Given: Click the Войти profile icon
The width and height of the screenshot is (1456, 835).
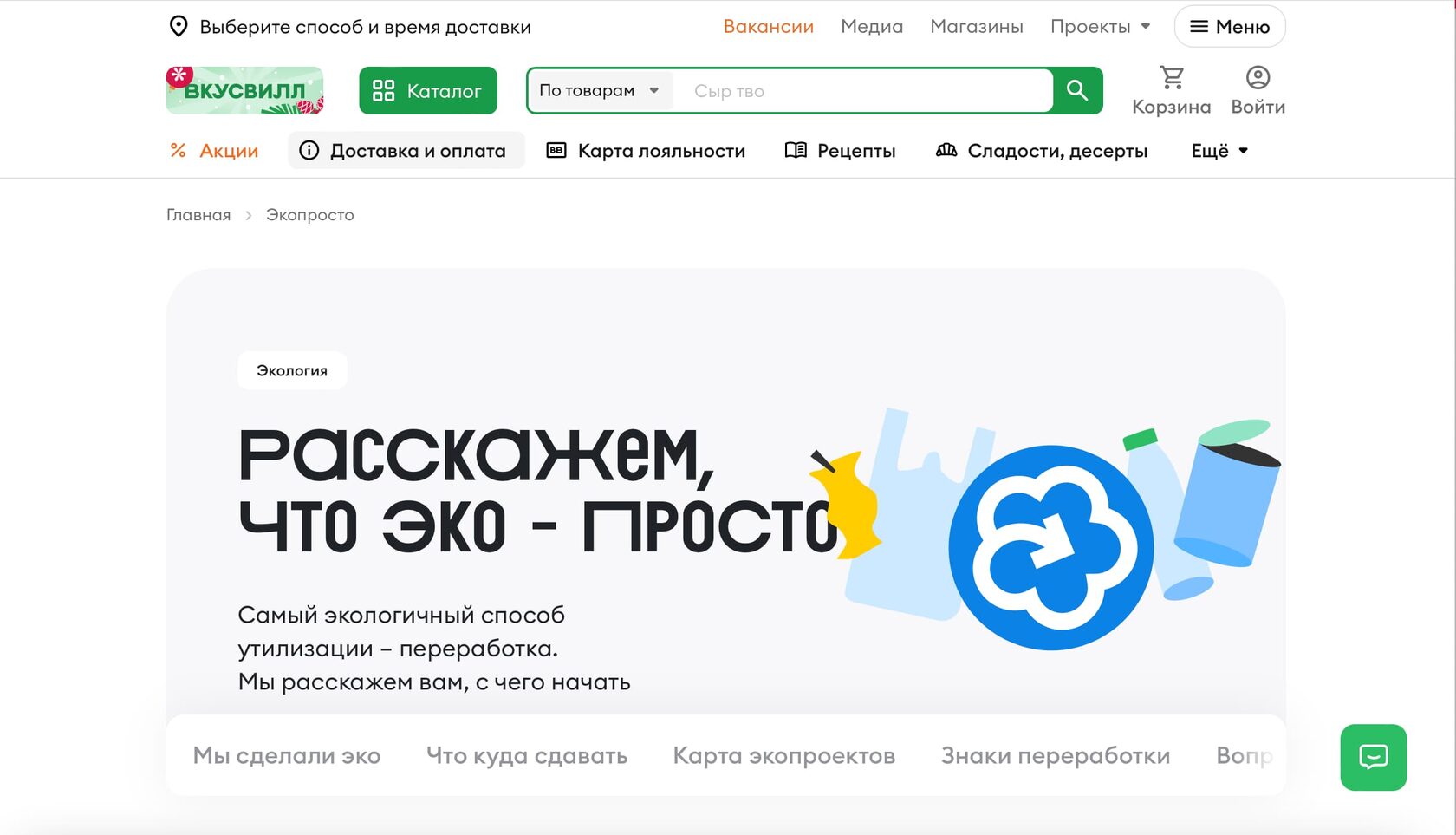Looking at the screenshot, I should 1258,91.
